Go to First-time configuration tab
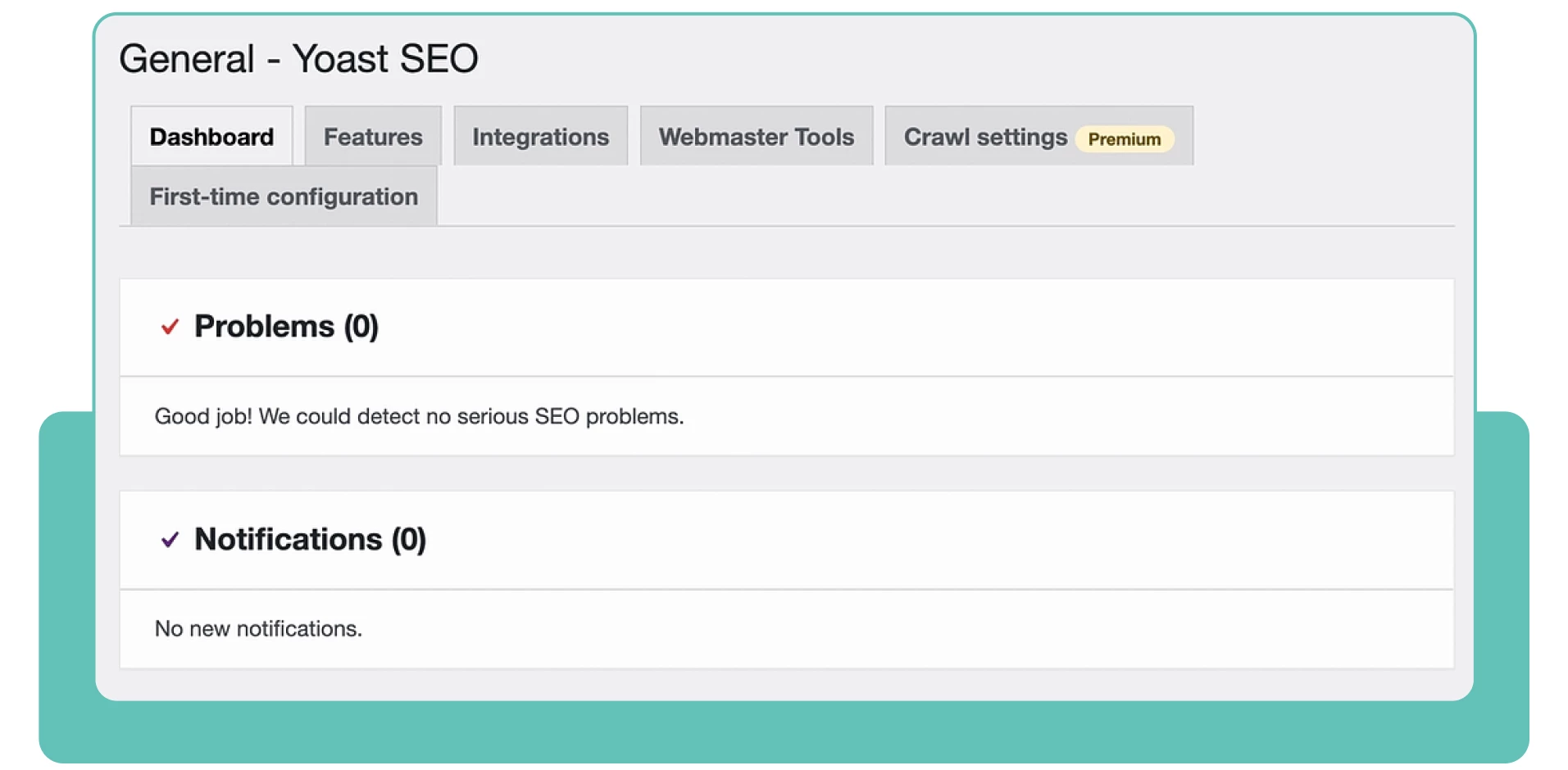 [x=284, y=197]
